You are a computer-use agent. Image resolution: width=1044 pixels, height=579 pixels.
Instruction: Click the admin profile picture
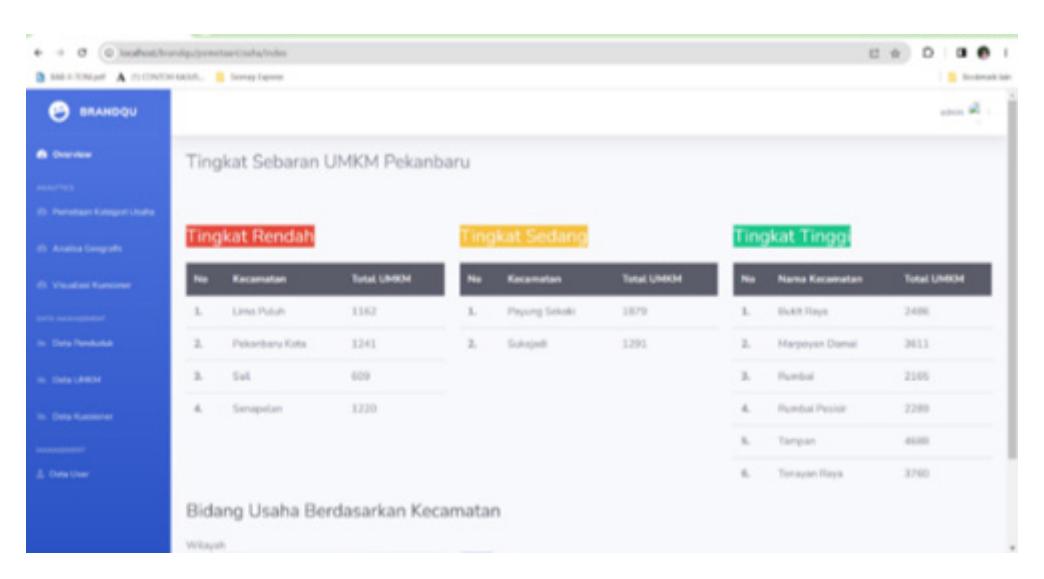pyautogui.click(x=975, y=109)
